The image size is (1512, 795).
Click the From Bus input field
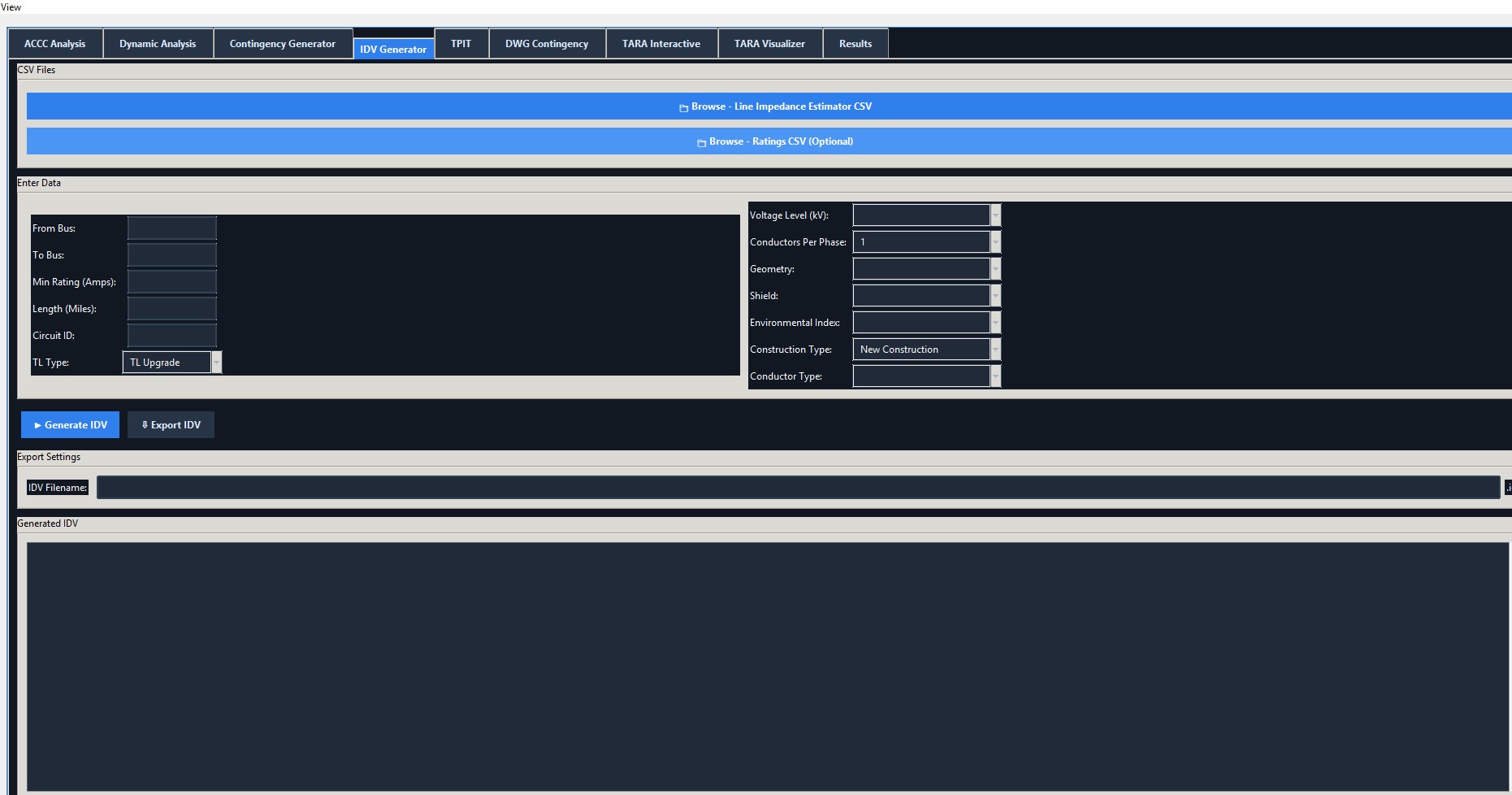pyautogui.click(x=172, y=228)
